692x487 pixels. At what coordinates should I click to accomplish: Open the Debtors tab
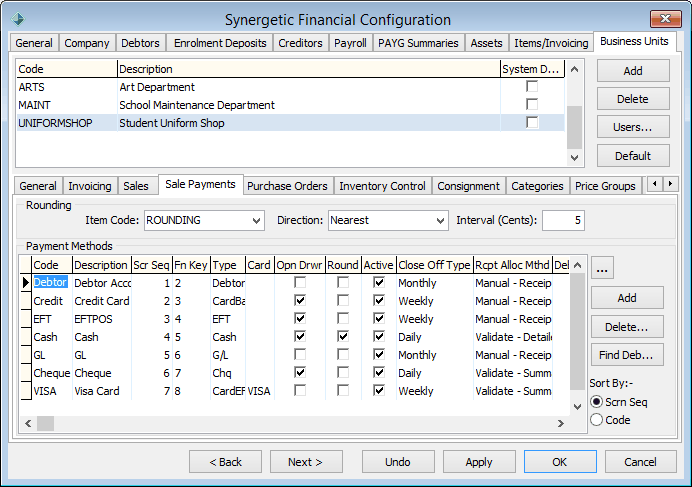140,43
